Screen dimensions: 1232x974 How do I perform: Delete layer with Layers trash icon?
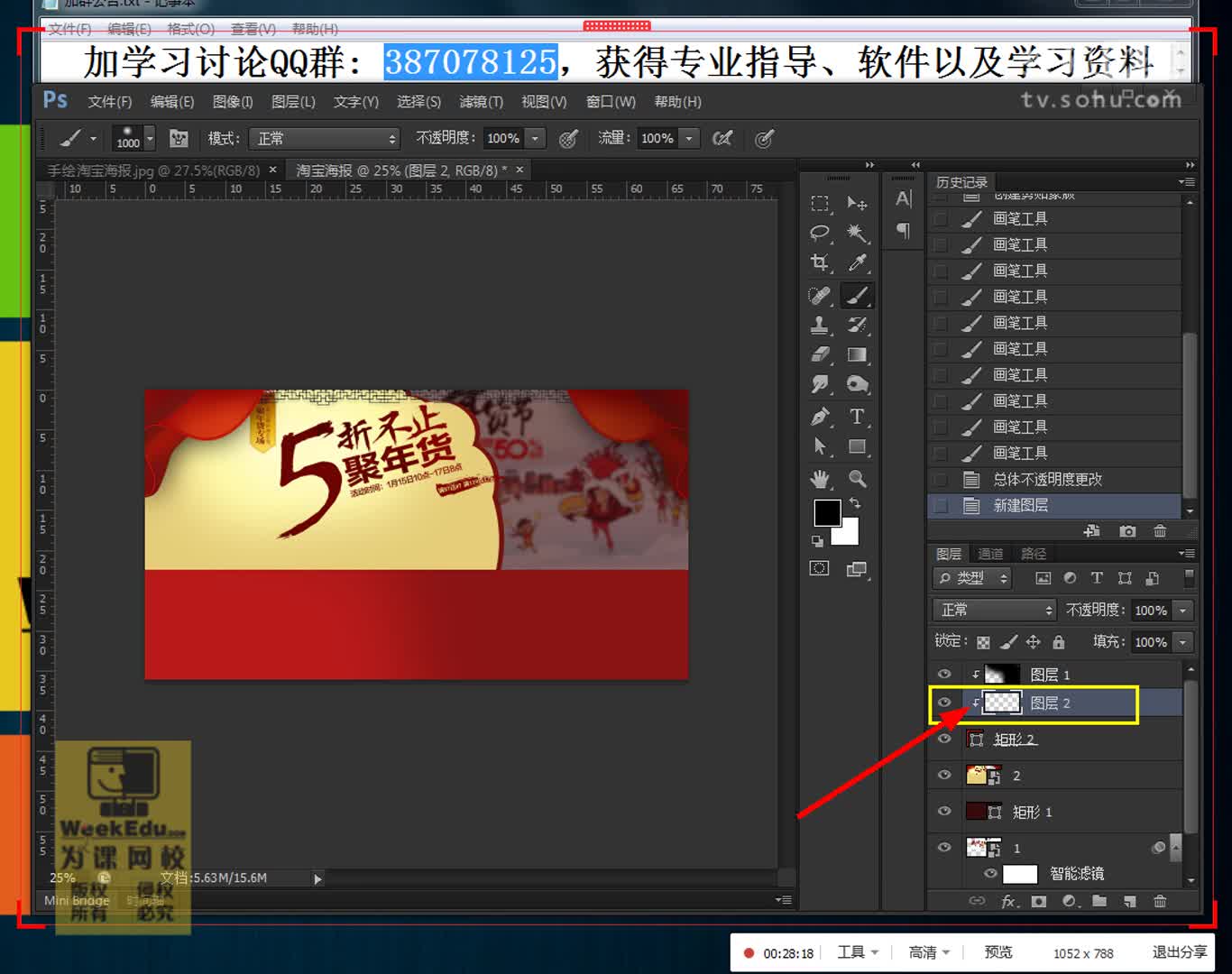pyautogui.click(x=1160, y=901)
